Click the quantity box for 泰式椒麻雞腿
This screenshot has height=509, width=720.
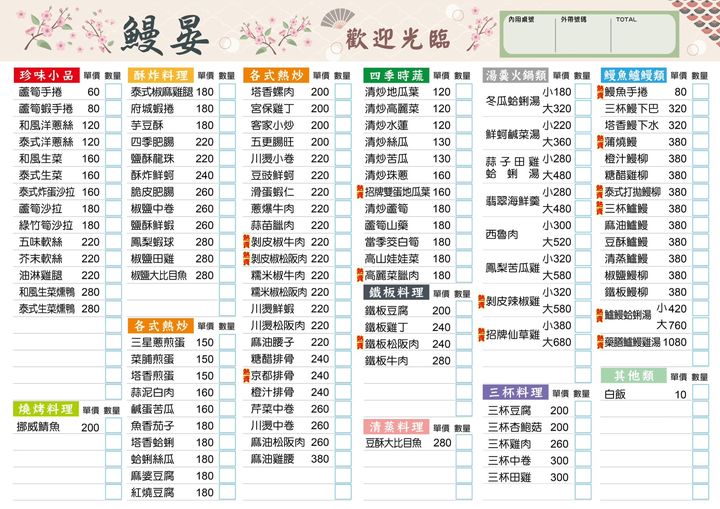click(x=227, y=91)
